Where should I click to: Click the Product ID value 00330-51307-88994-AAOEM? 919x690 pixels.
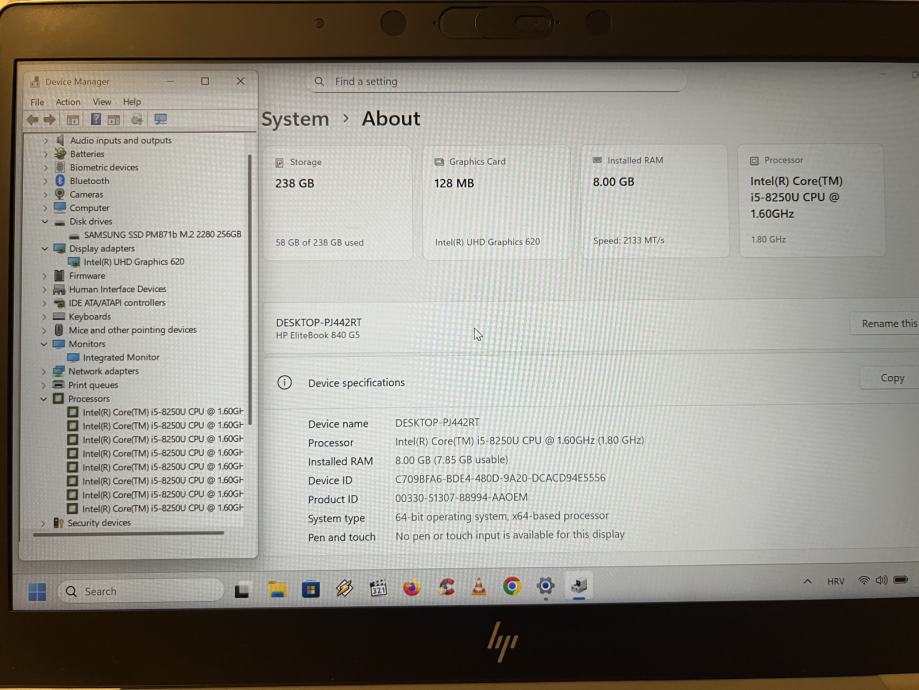point(461,498)
